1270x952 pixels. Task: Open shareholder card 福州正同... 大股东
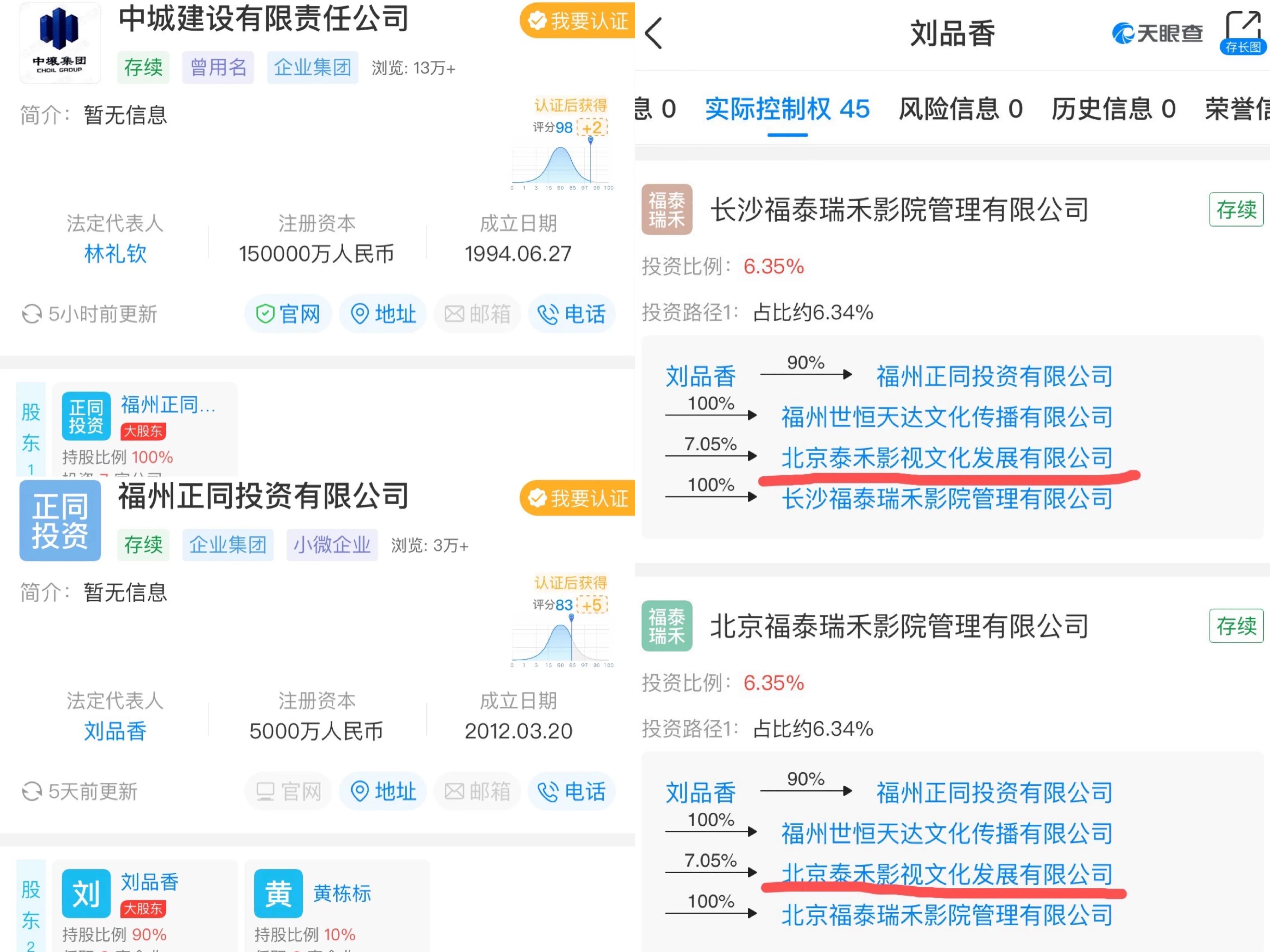click(145, 429)
